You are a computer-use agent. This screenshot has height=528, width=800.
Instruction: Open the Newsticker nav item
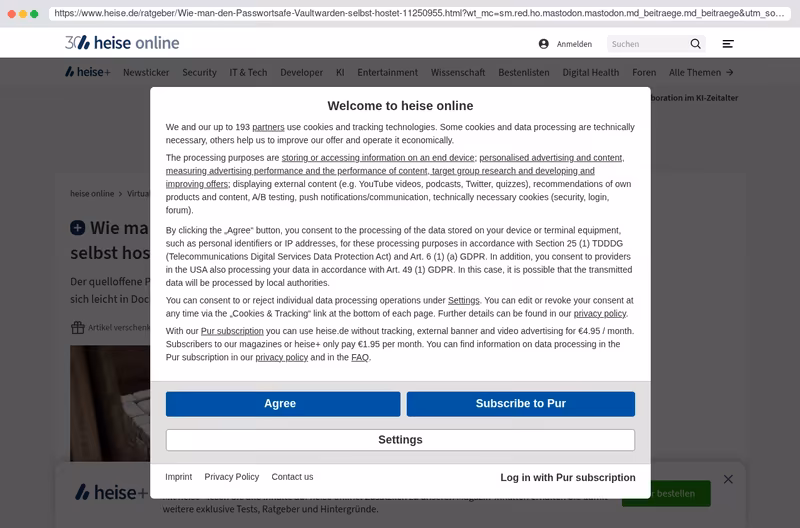coord(146,72)
